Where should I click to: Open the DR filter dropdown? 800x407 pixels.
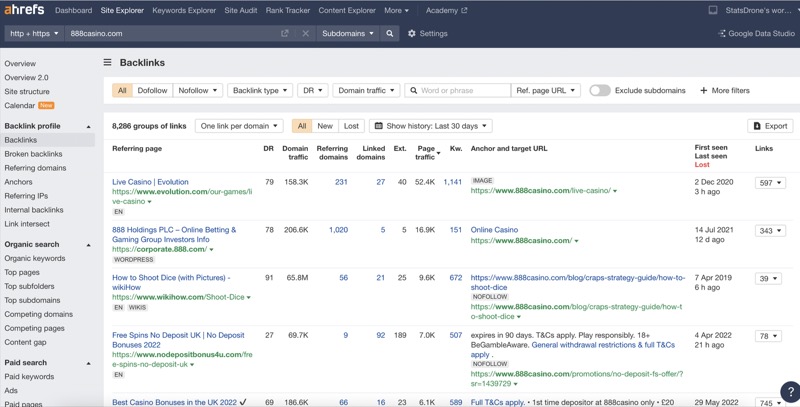[x=312, y=90]
